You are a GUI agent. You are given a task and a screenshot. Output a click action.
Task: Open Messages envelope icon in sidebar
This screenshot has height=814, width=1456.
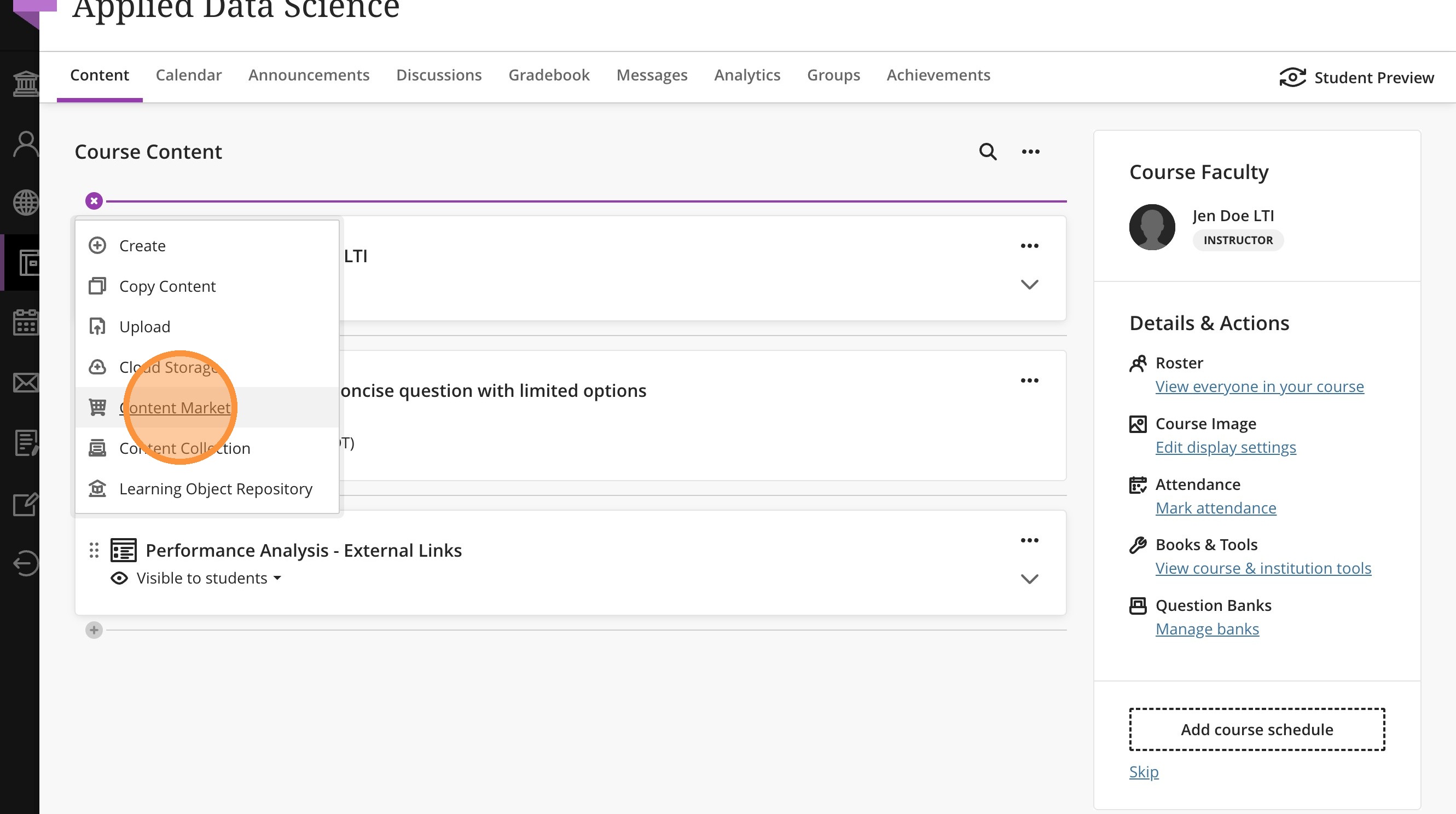pos(26,383)
